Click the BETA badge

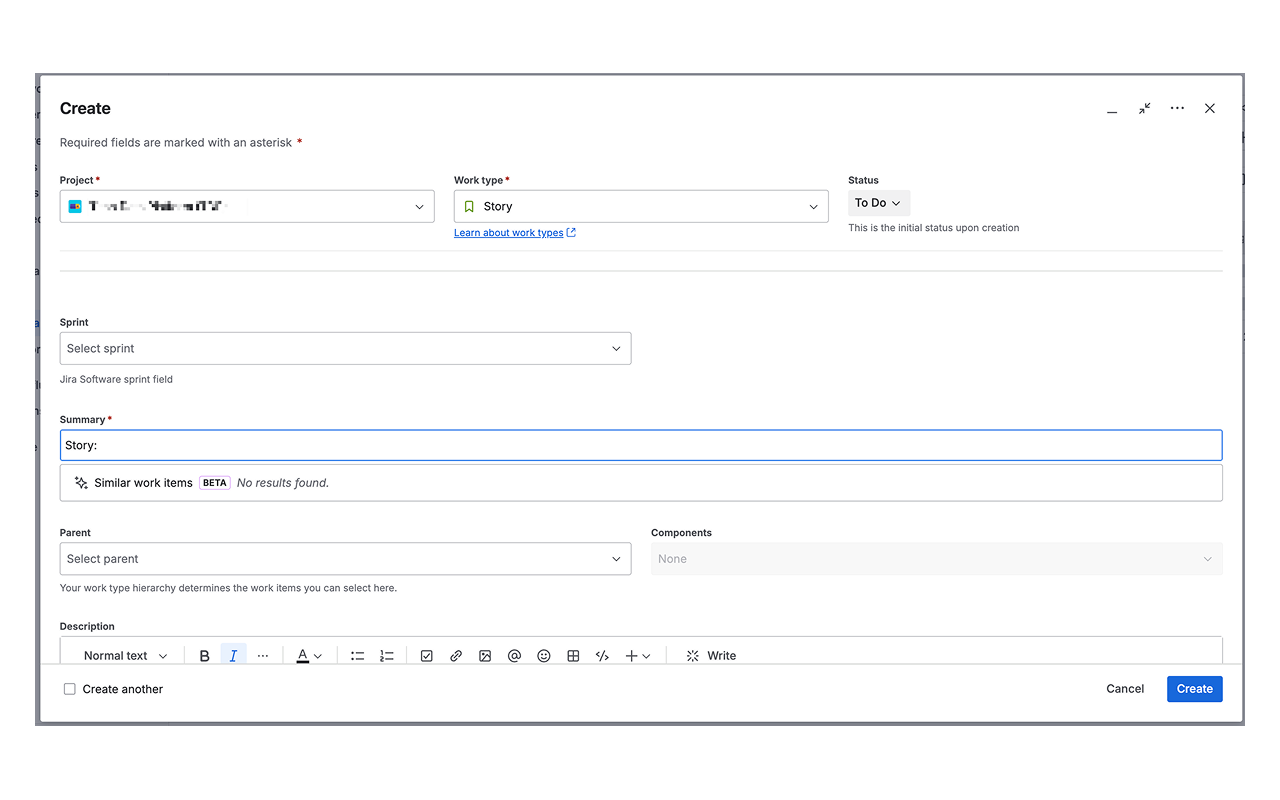pos(215,483)
